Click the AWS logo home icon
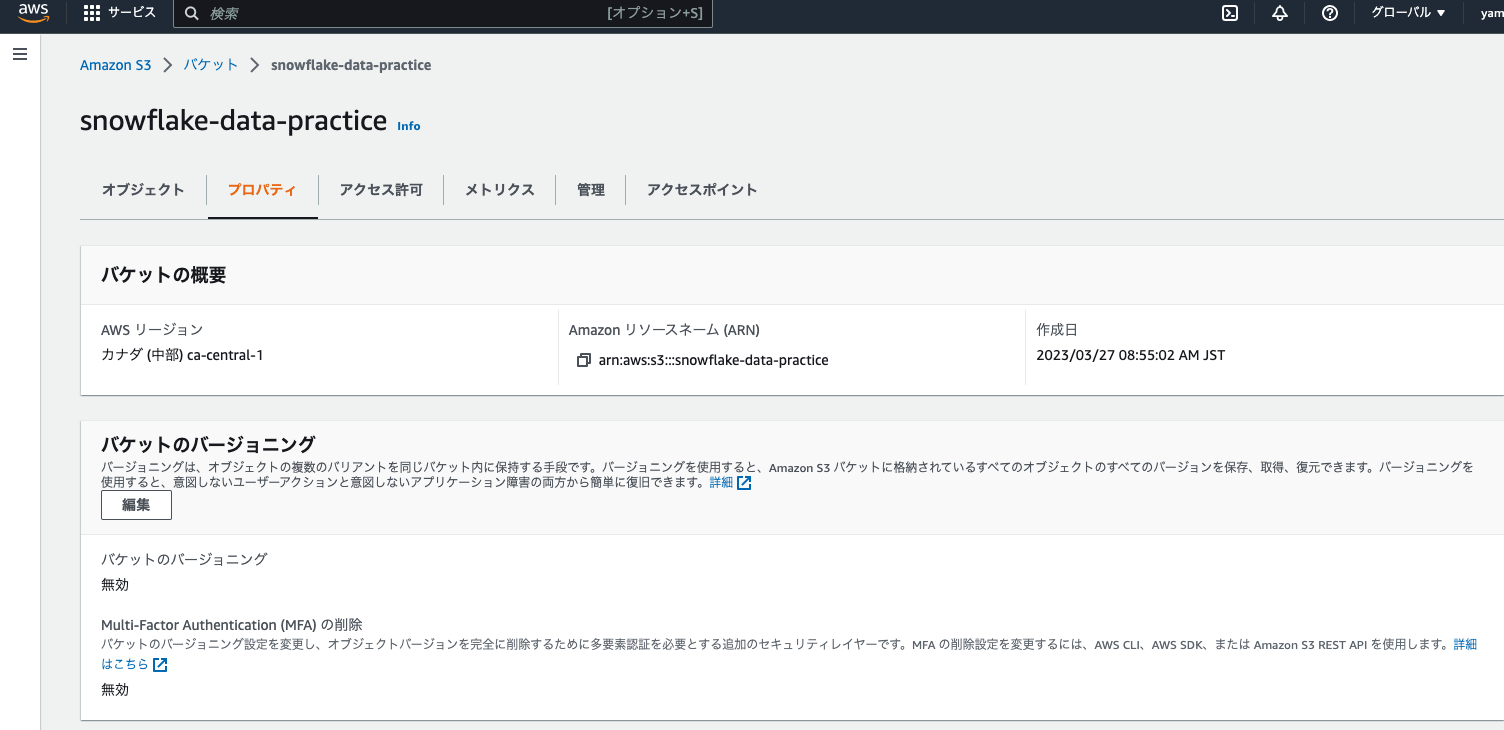 tap(33, 13)
